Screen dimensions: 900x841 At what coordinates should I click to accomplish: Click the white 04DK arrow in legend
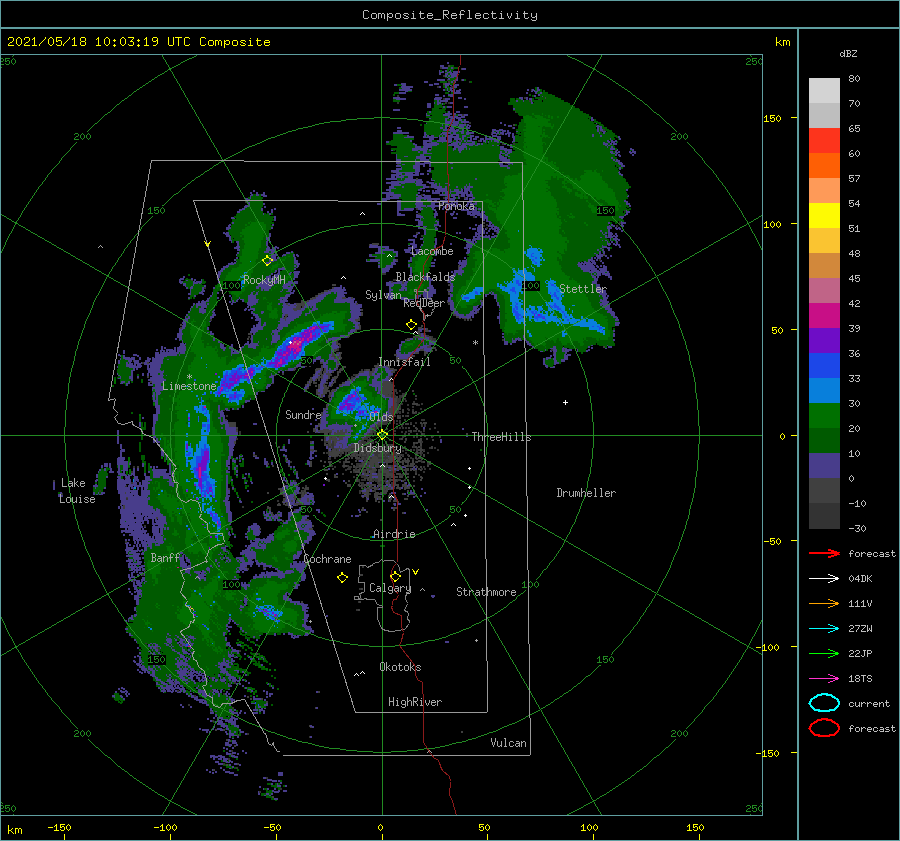[x=824, y=579]
